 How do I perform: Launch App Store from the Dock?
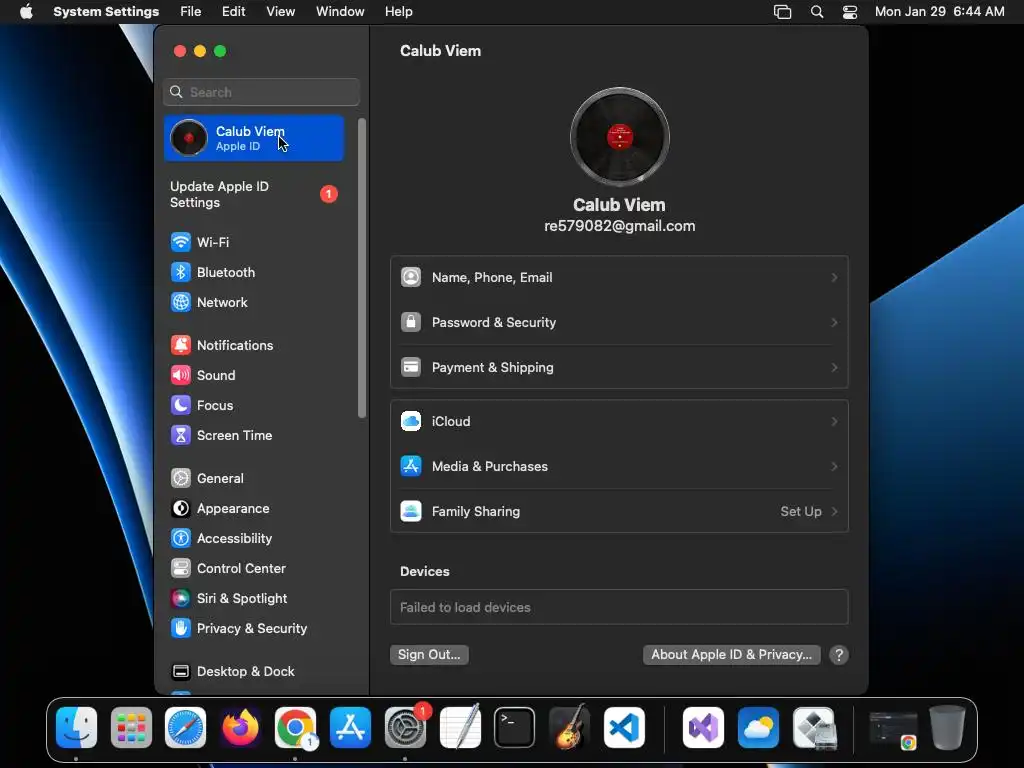(350, 728)
